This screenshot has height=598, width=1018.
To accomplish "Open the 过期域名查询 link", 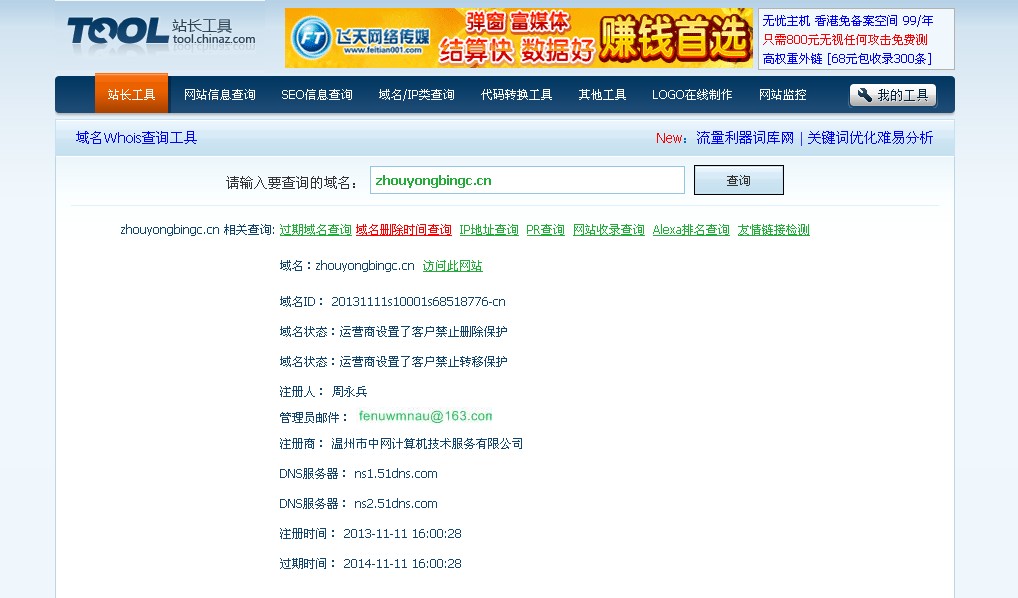I will (x=316, y=230).
